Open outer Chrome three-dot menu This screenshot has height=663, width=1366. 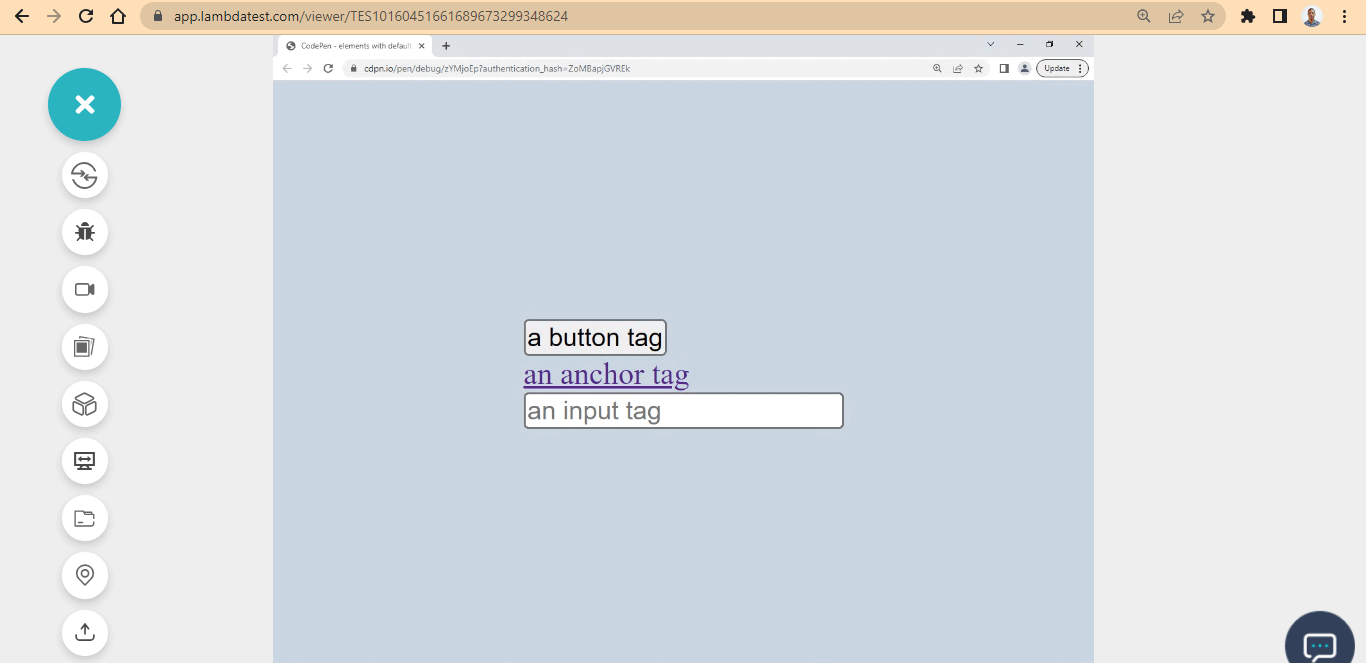1345,16
